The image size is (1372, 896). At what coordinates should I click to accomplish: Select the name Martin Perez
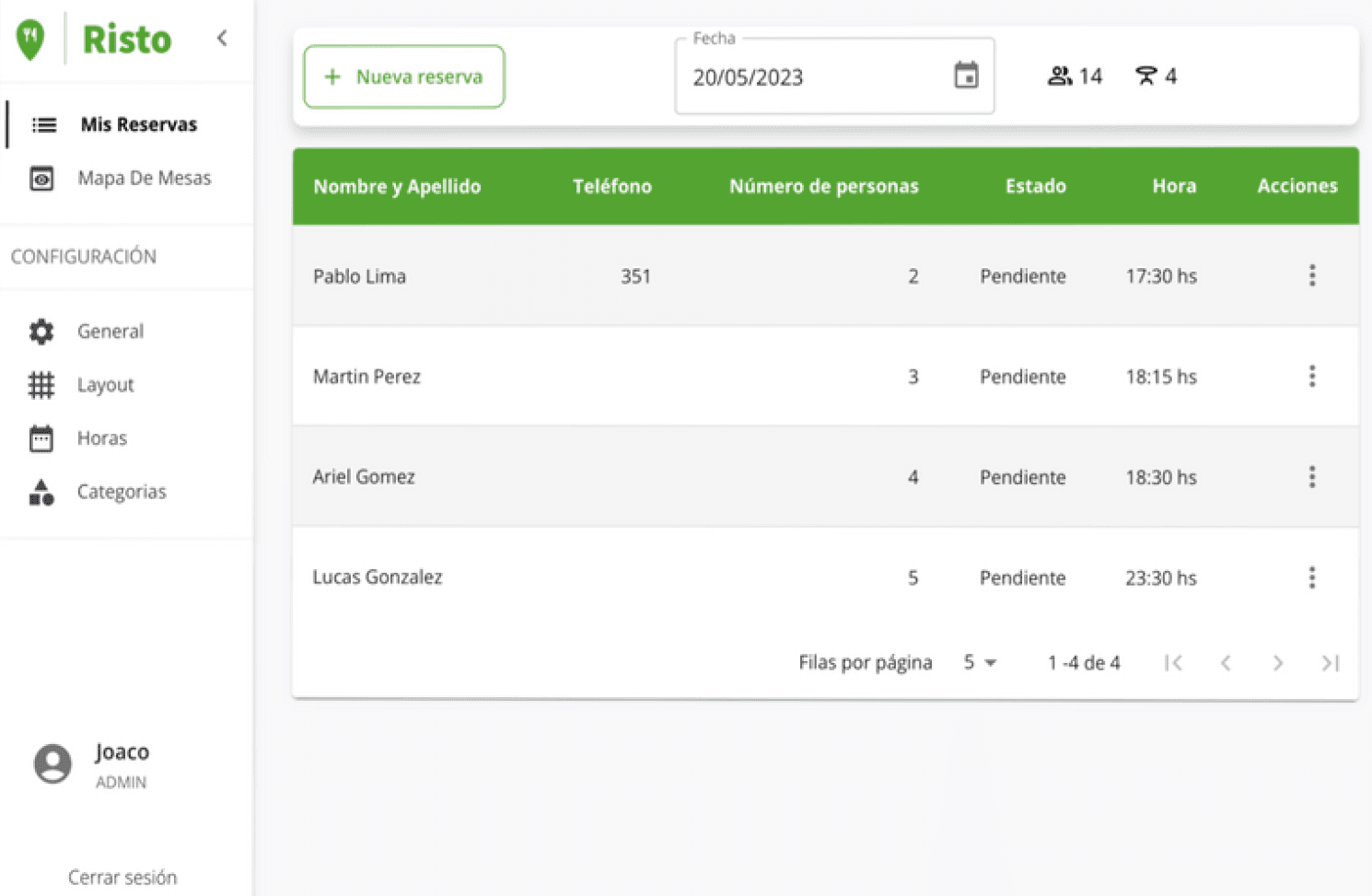[x=366, y=377]
